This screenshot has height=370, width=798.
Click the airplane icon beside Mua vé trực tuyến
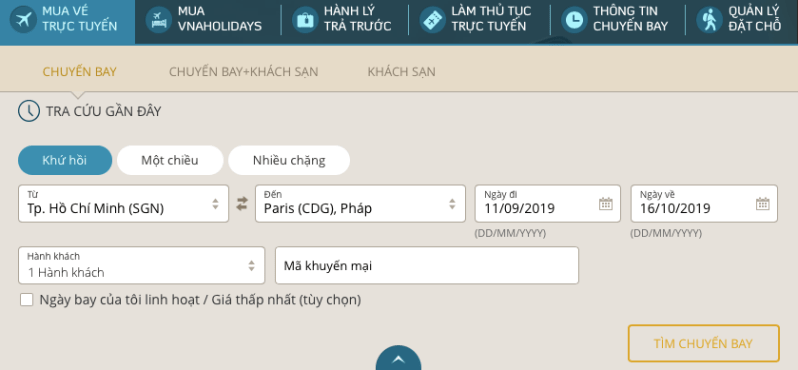pos(23,20)
